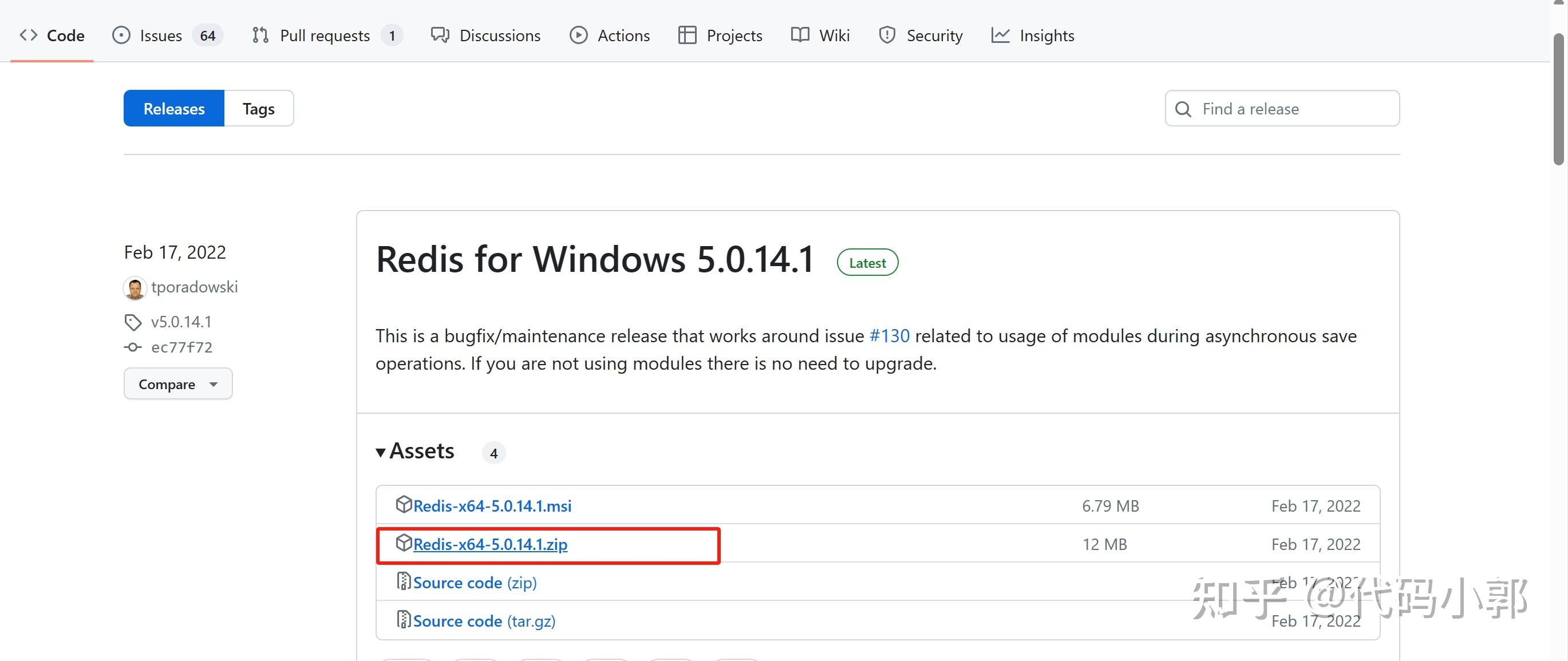Click the Insights graph icon
Screen dimensions: 1568x661
coord(1000,35)
